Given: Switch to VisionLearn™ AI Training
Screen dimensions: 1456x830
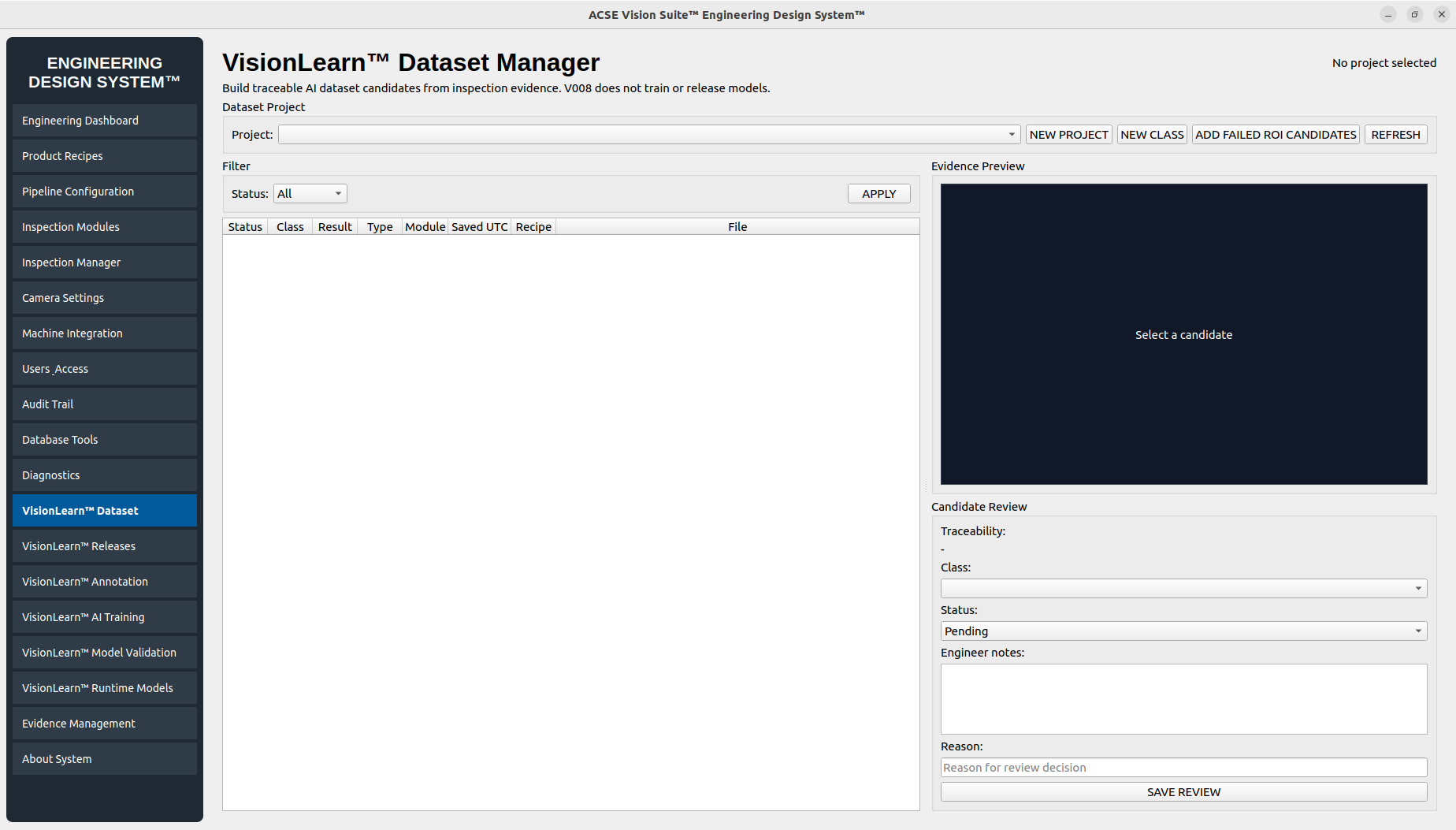Looking at the screenshot, I should coord(105,617).
